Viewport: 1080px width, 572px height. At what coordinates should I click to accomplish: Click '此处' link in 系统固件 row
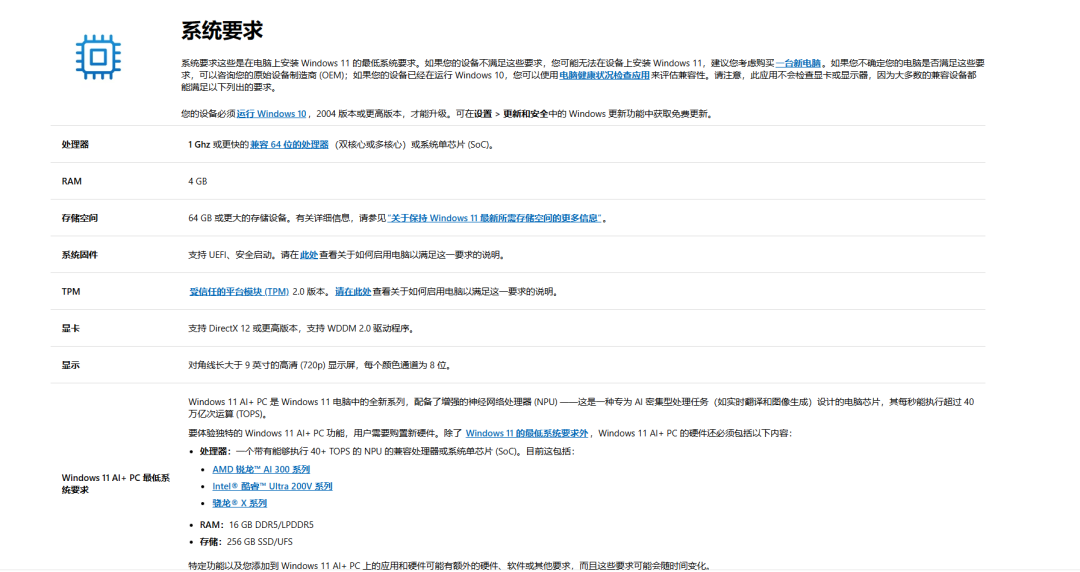[309, 255]
